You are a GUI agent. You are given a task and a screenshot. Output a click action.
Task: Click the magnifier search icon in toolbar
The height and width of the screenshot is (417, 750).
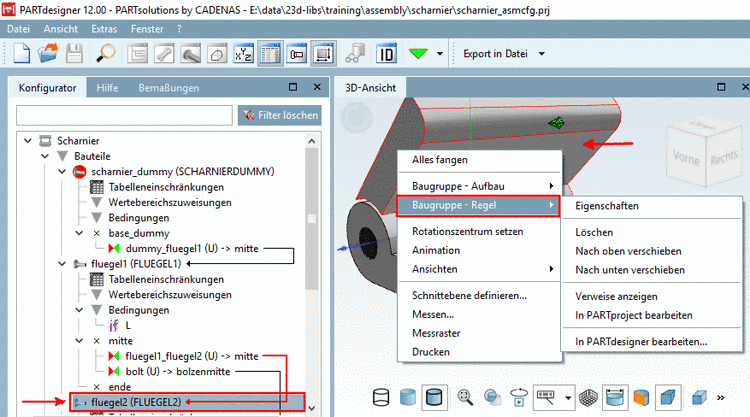tap(106, 54)
